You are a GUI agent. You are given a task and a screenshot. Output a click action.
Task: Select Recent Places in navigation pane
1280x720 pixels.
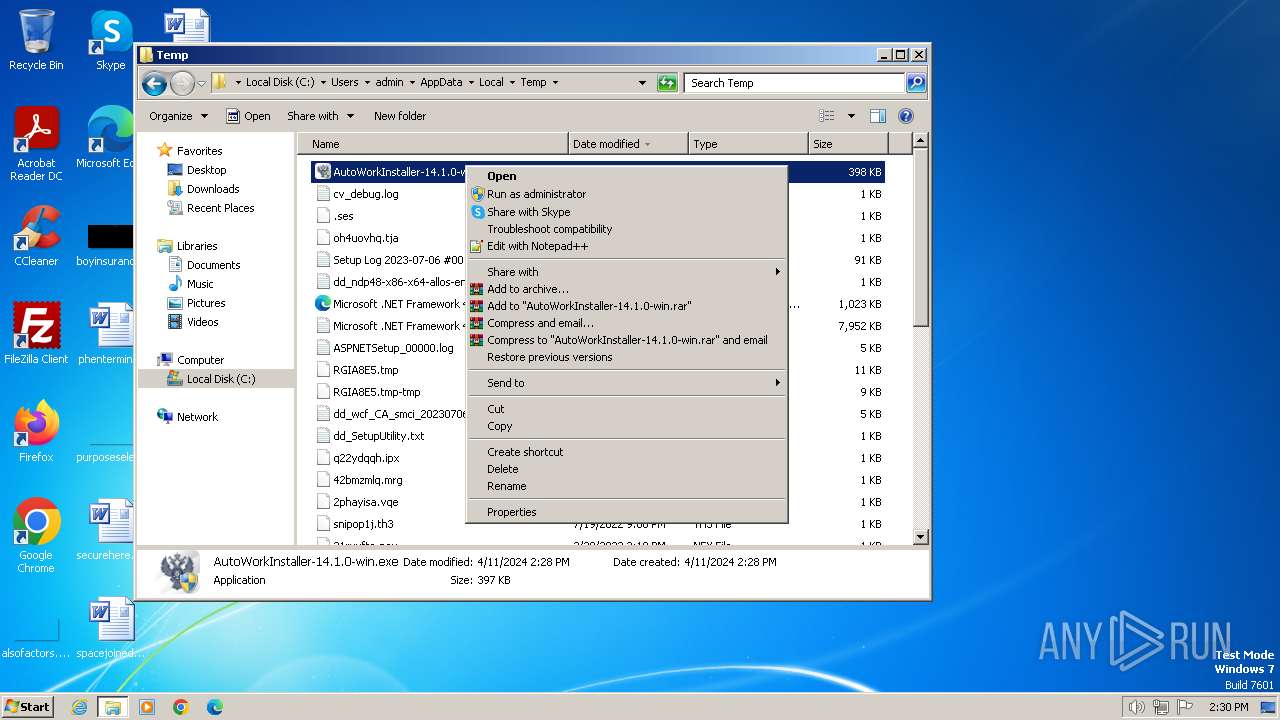point(220,208)
